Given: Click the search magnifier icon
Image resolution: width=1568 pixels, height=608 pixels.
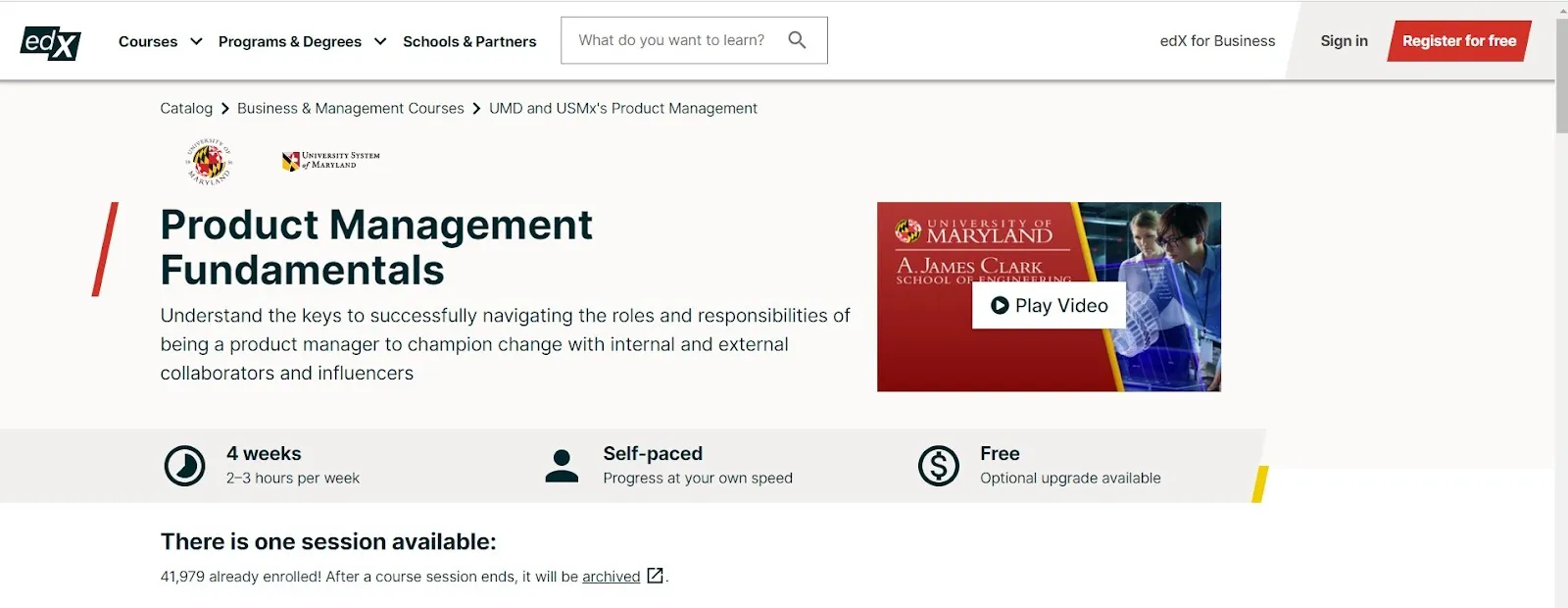Looking at the screenshot, I should (x=797, y=39).
